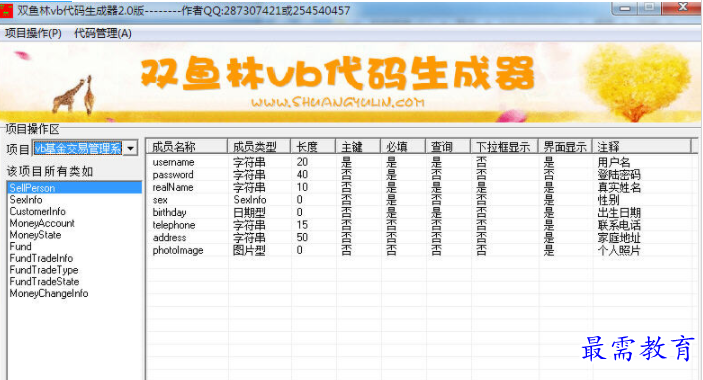Maximize the window
Screen dimensions: 703x380
point(650,8)
